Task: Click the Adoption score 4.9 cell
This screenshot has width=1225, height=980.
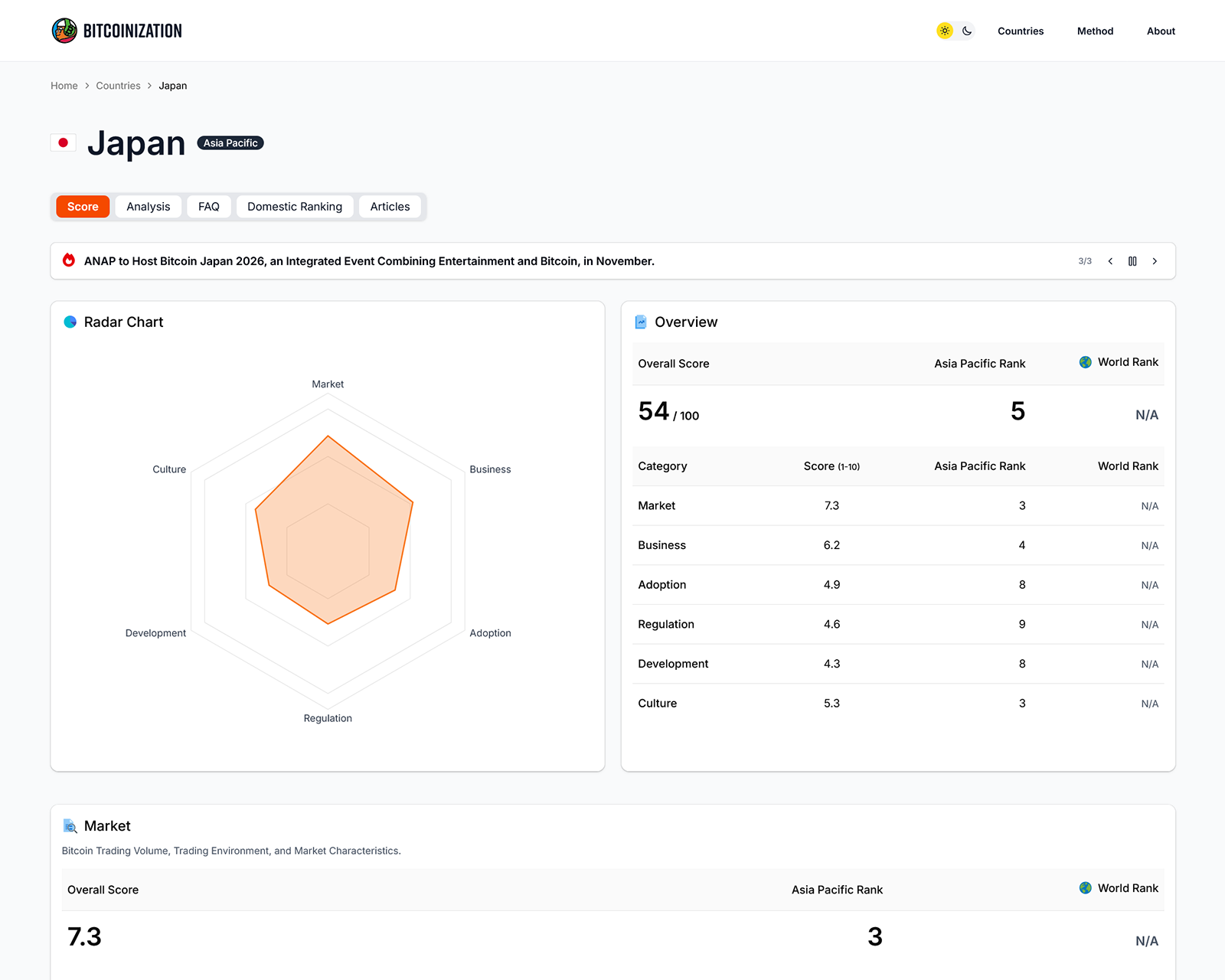Action: pos(831,585)
